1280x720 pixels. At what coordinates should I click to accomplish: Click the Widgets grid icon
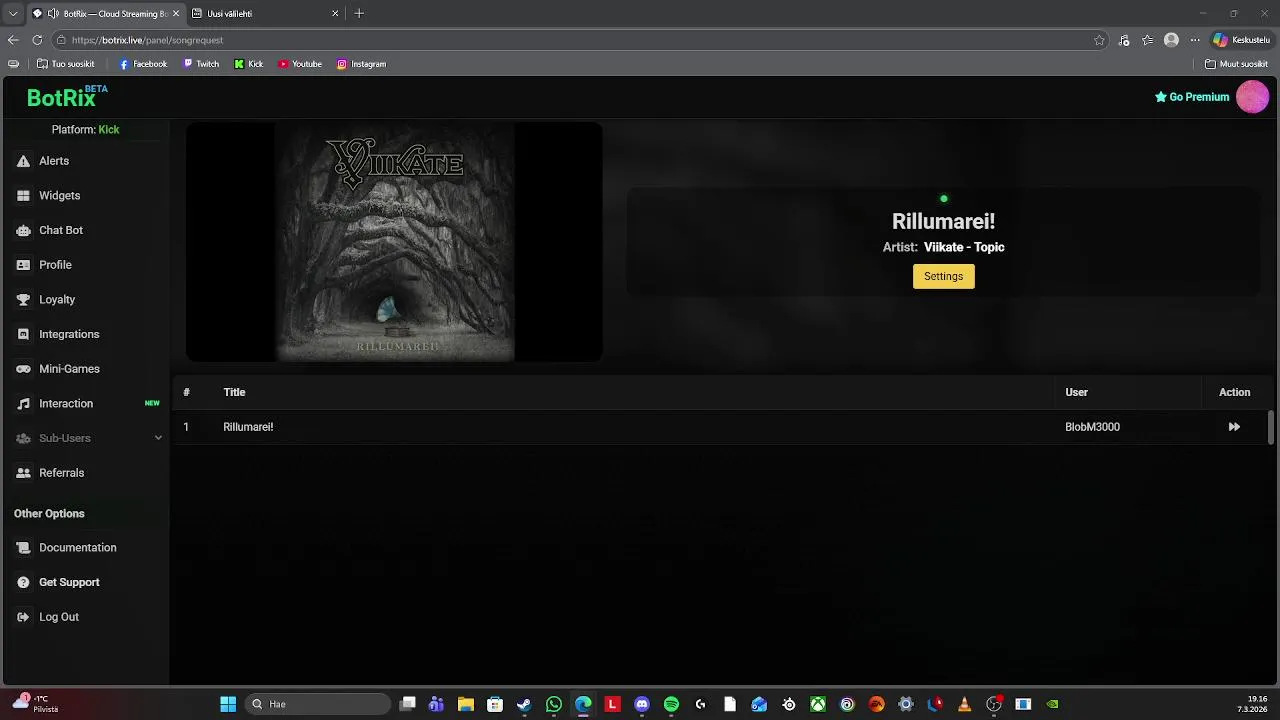tap(23, 196)
